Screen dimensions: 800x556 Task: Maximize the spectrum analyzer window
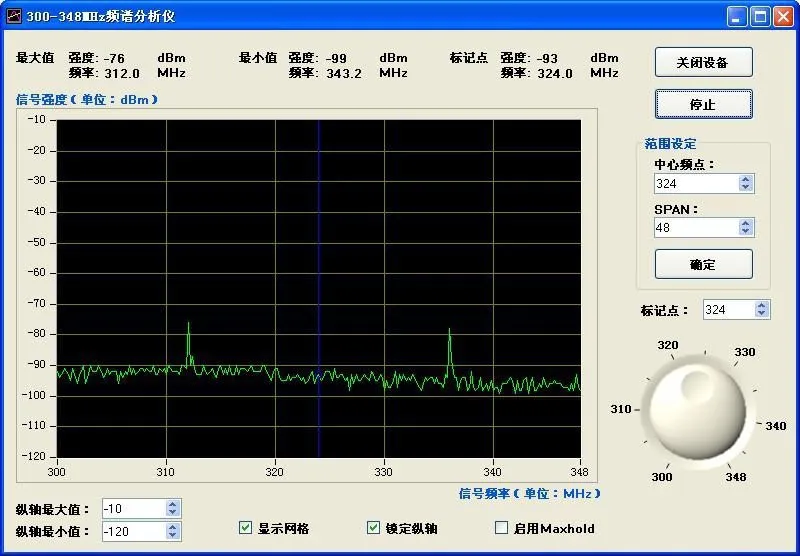click(x=760, y=16)
